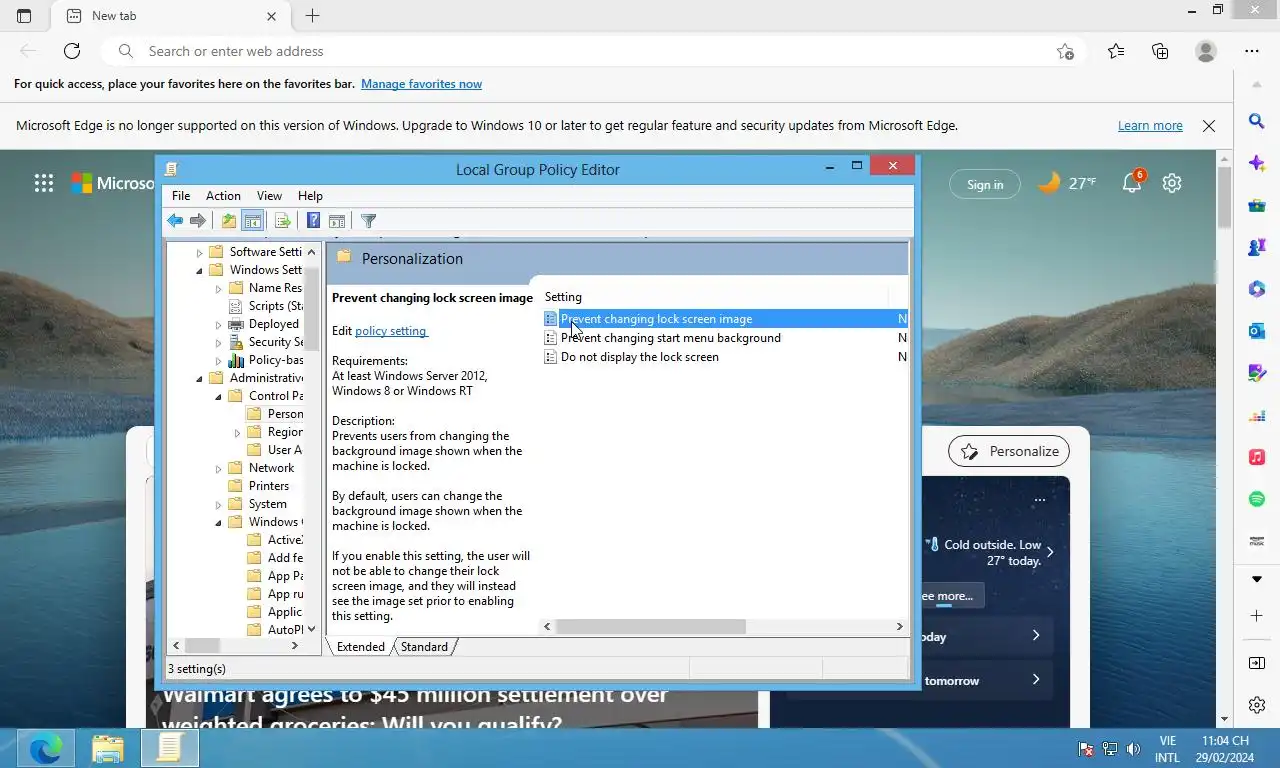Click the Setting column header

[x=715, y=297]
